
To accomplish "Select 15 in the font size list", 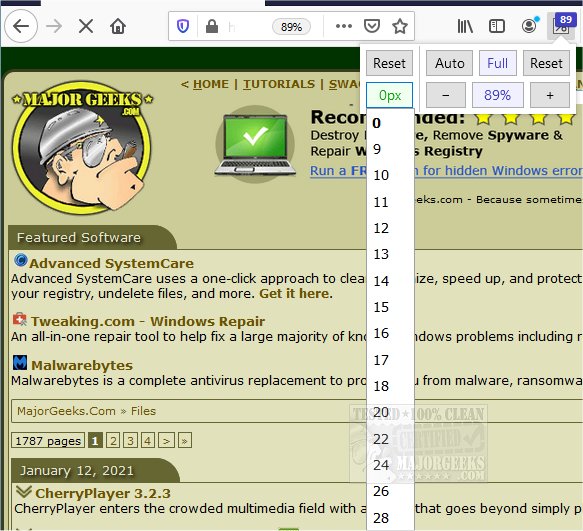I will point(390,307).
